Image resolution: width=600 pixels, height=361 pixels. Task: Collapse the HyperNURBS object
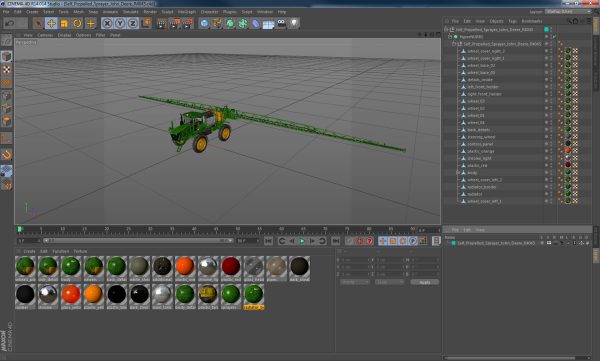tap(450, 37)
